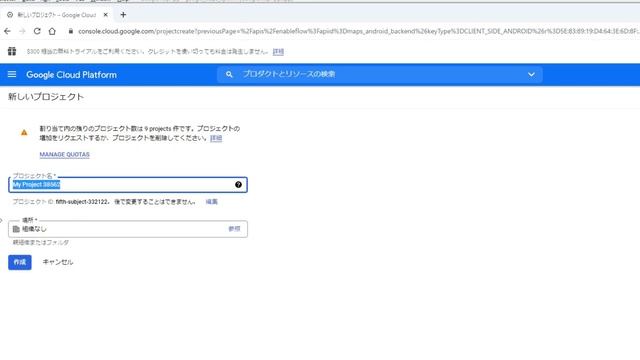The height and width of the screenshot is (360, 640).
Task: Click the quota warning triangle icon
Action: click(24, 132)
